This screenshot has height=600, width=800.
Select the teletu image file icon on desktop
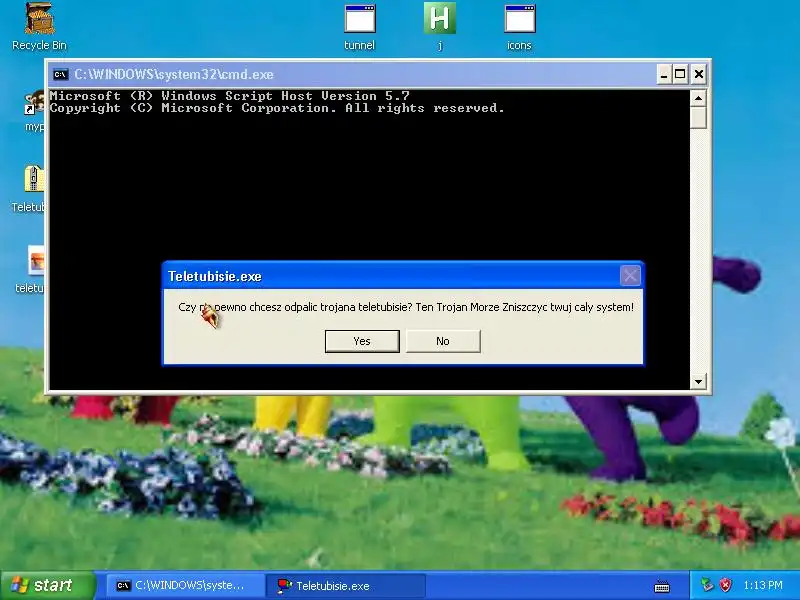click(36, 260)
